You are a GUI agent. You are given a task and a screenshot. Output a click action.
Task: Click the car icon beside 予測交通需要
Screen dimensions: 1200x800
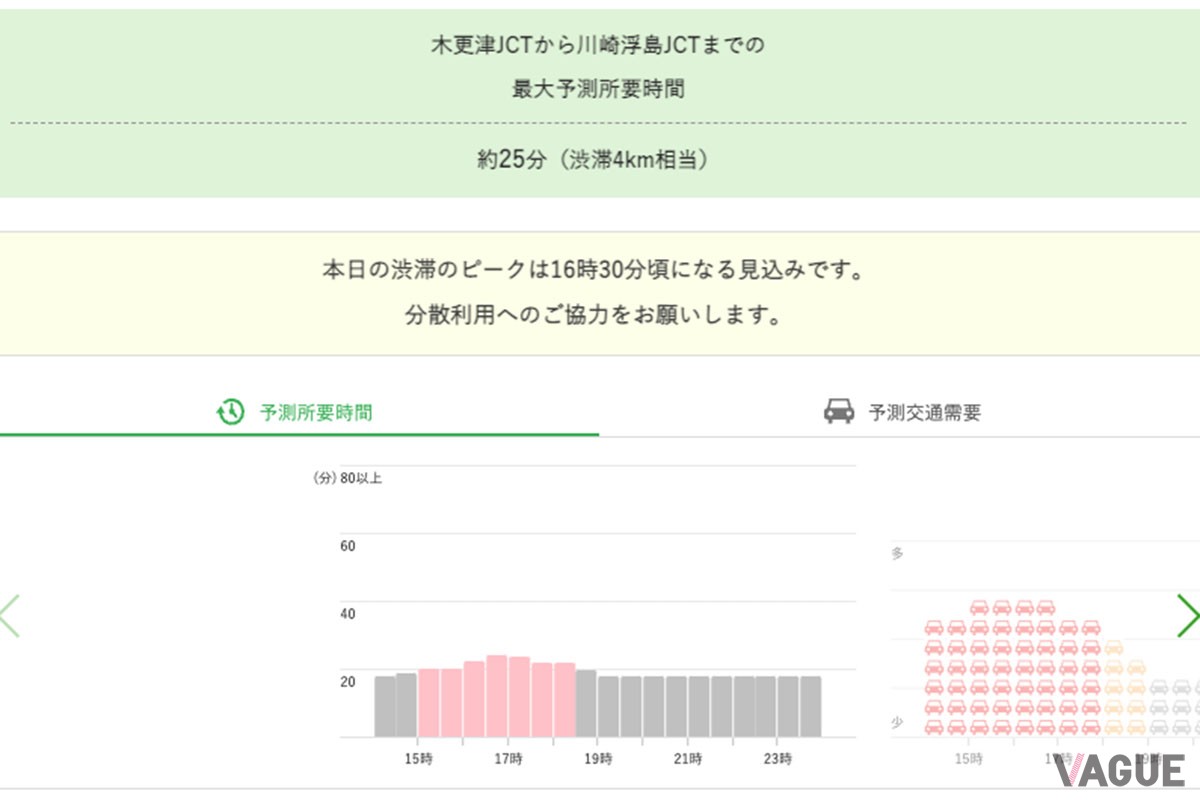pyautogui.click(x=840, y=411)
